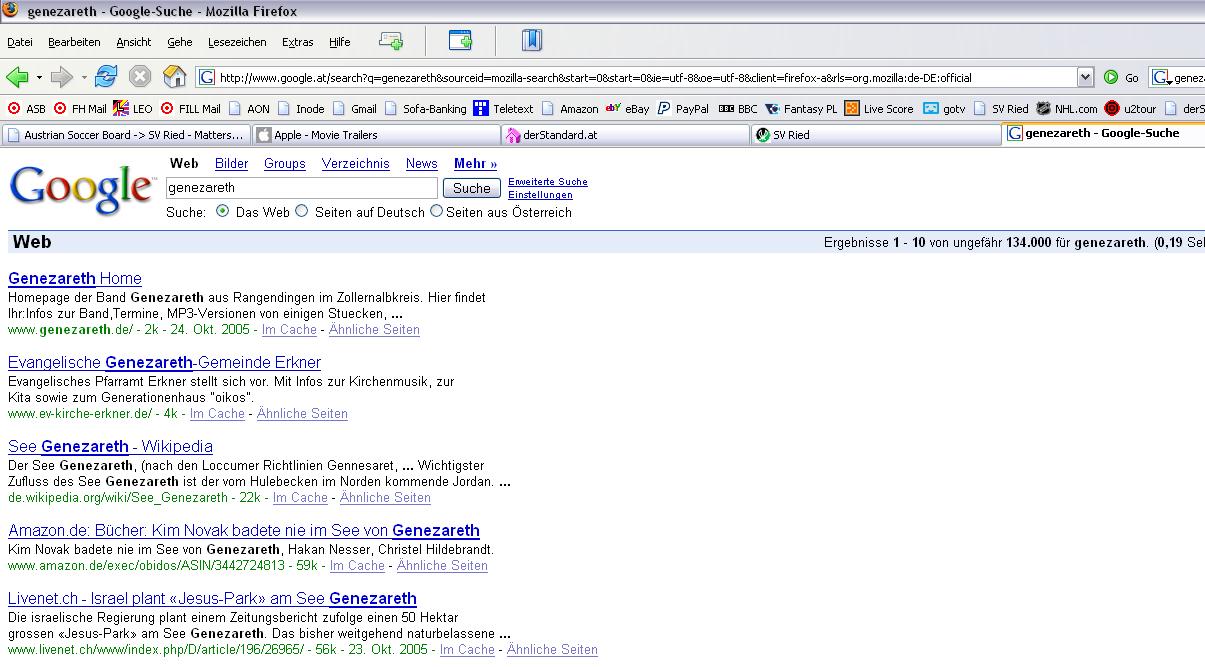
Task: Open the eBay bookmark
Action: [627, 109]
